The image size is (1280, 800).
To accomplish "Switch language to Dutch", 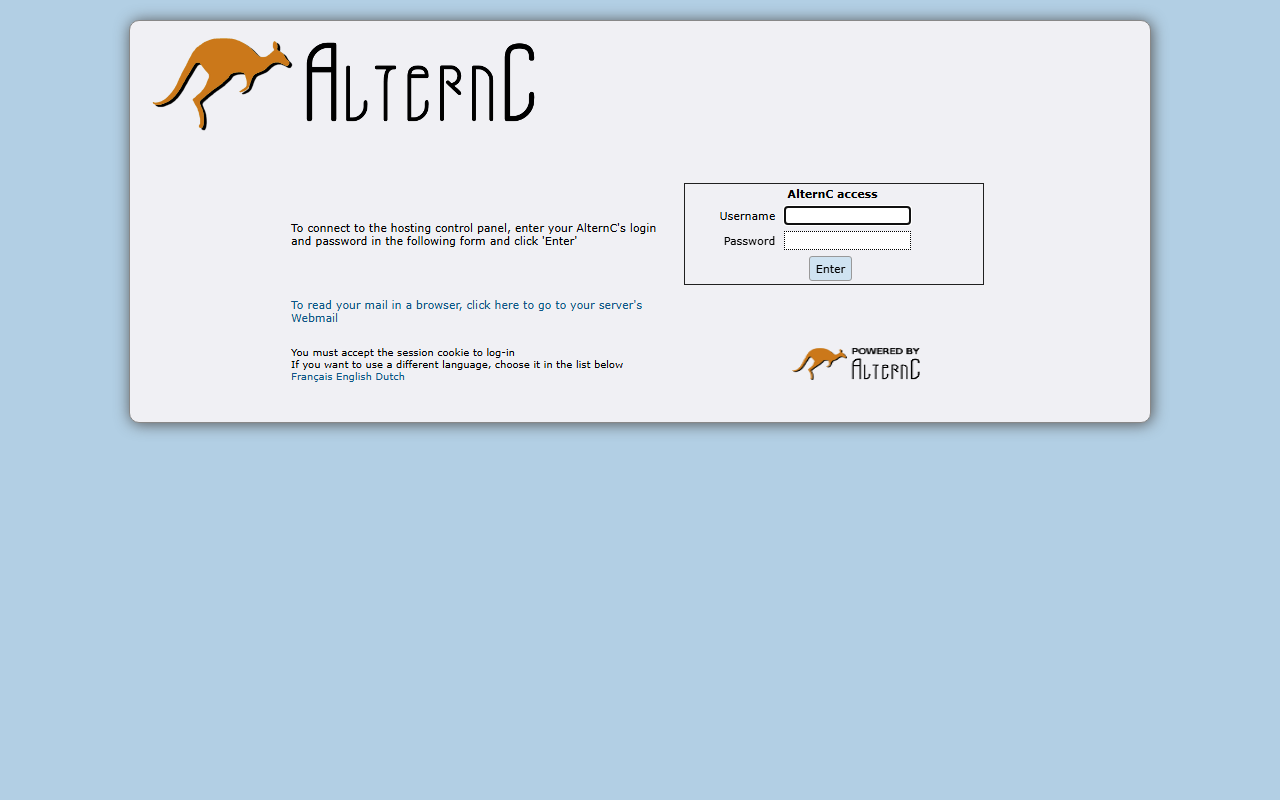I will 390,377.
